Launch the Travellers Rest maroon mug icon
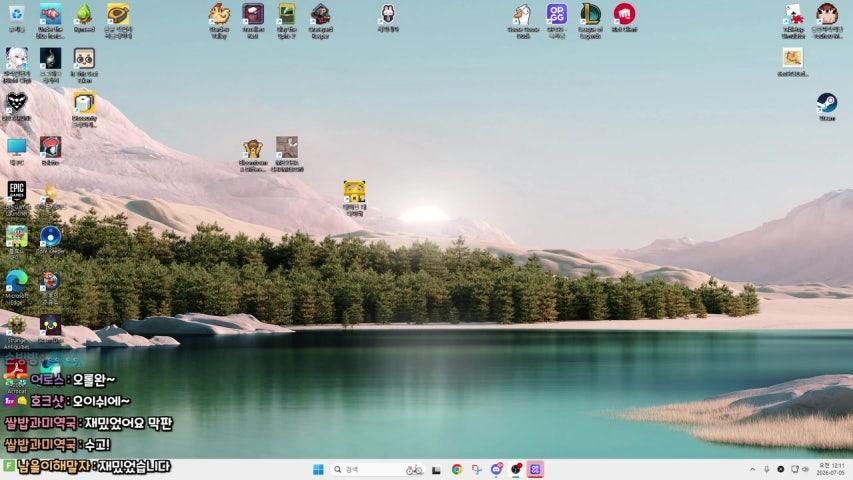 pos(253,15)
